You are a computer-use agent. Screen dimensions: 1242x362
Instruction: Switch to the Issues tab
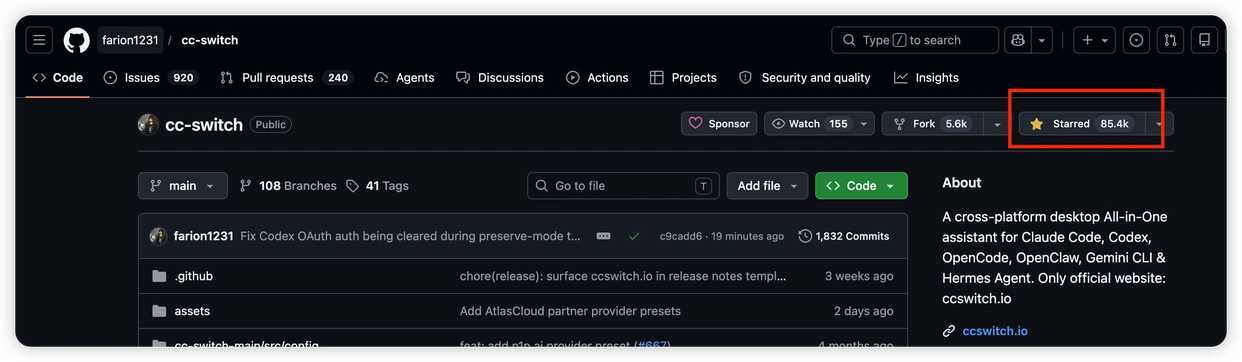[x=150, y=77]
